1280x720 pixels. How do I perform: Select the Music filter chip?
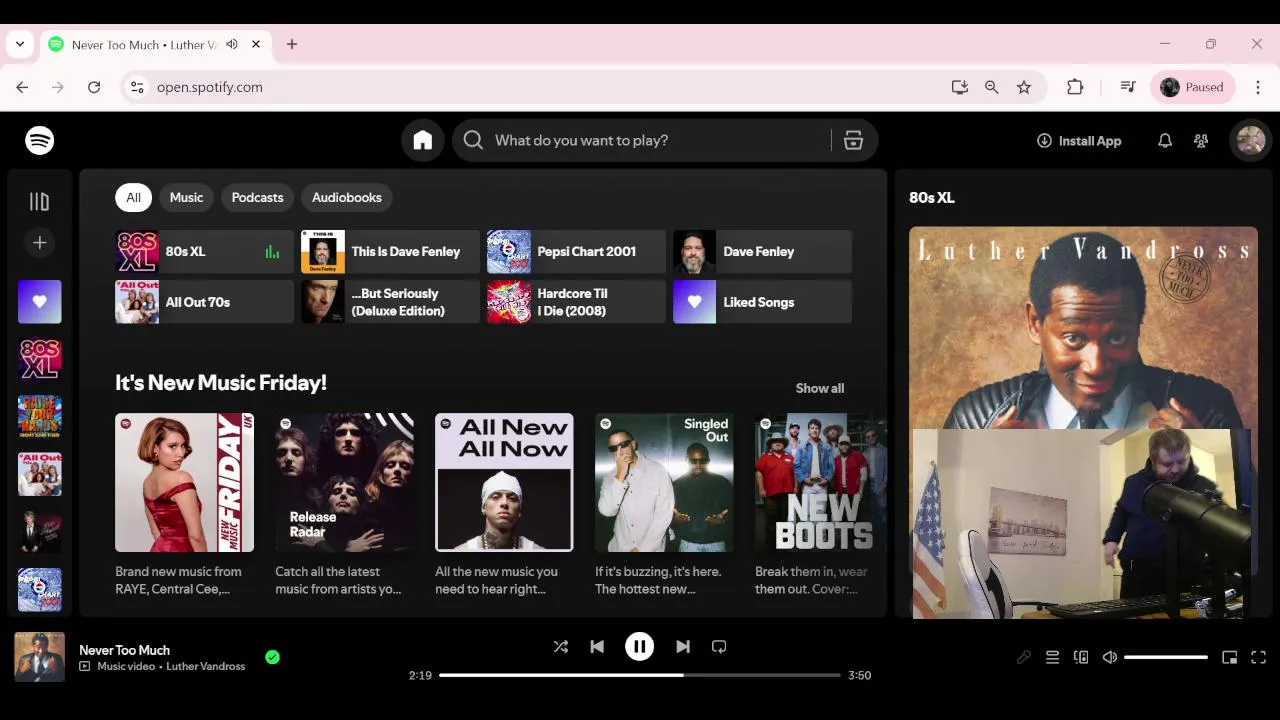tap(186, 198)
